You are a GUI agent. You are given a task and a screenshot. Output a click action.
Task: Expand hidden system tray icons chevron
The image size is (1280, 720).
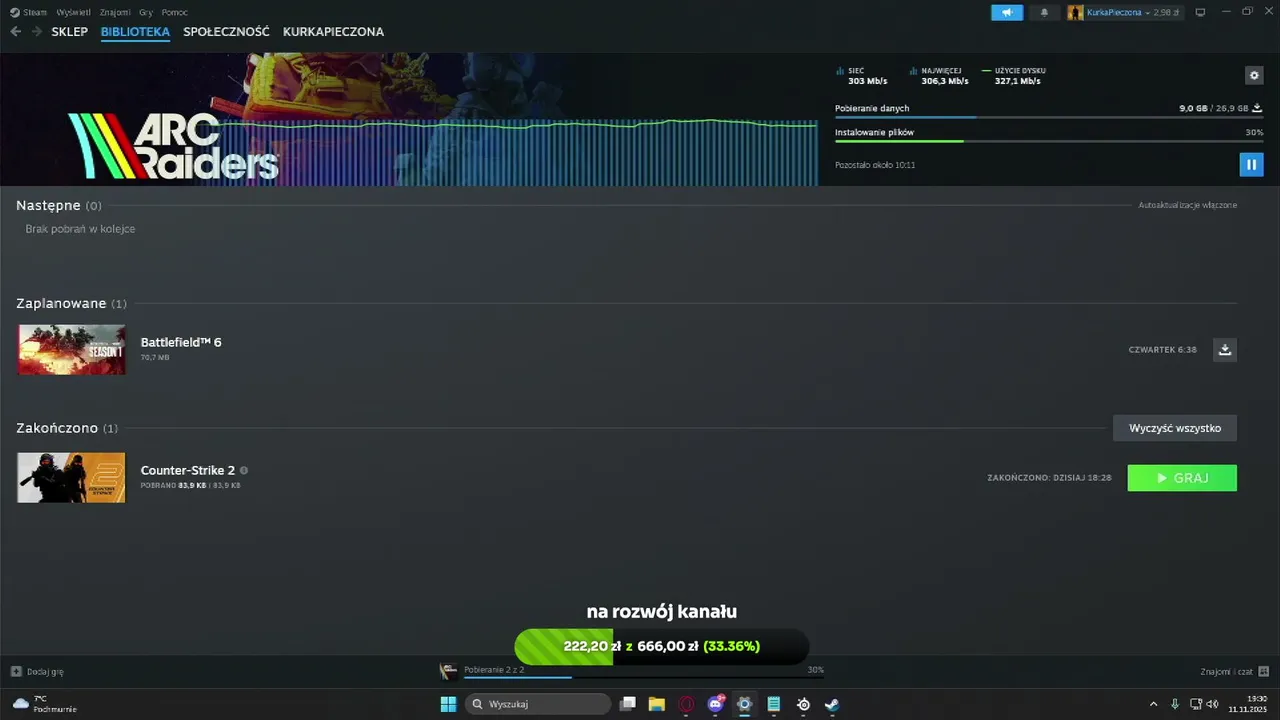coord(1153,704)
